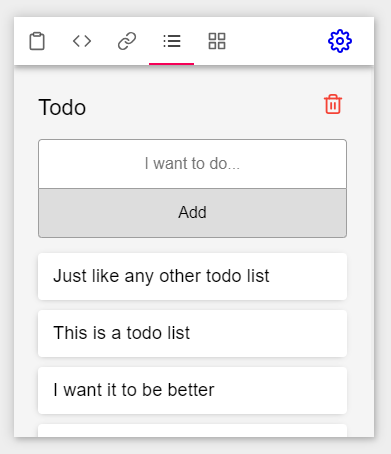Click empty toolbar space left of the gear
Screen dimensions: 391x454
click(x=277, y=41)
